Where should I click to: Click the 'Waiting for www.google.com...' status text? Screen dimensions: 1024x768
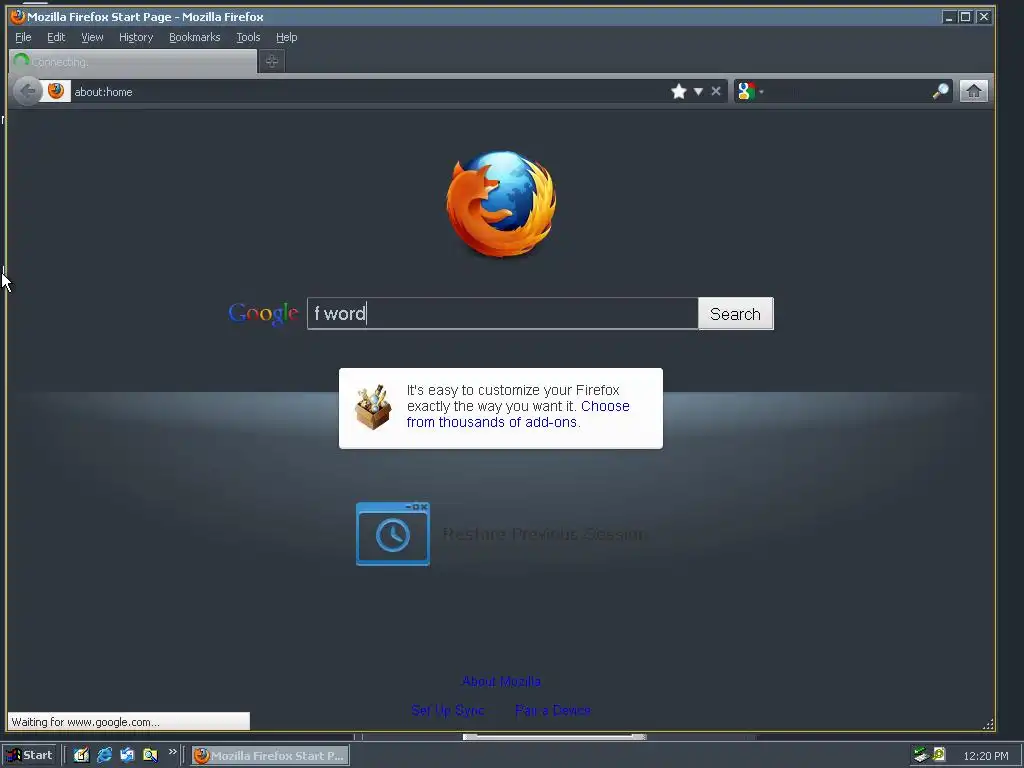(x=86, y=722)
